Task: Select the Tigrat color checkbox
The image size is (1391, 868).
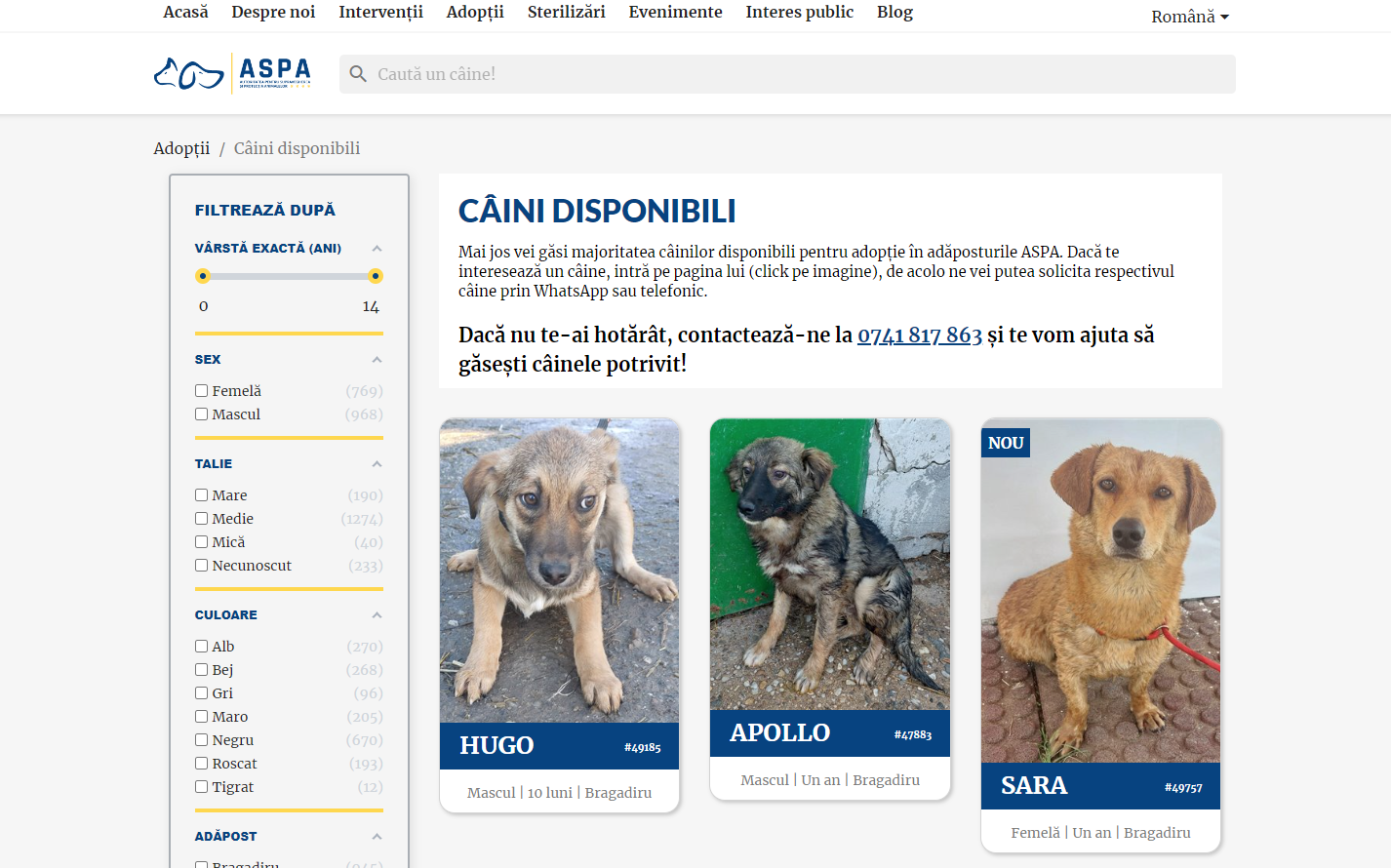Action: (x=202, y=787)
